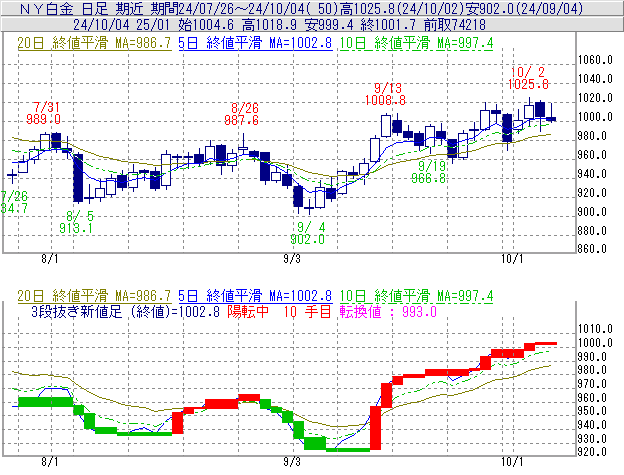The height and width of the screenshot is (475, 624).
Task: Click the 終1001.7 closing price value
Action: (388, 25)
